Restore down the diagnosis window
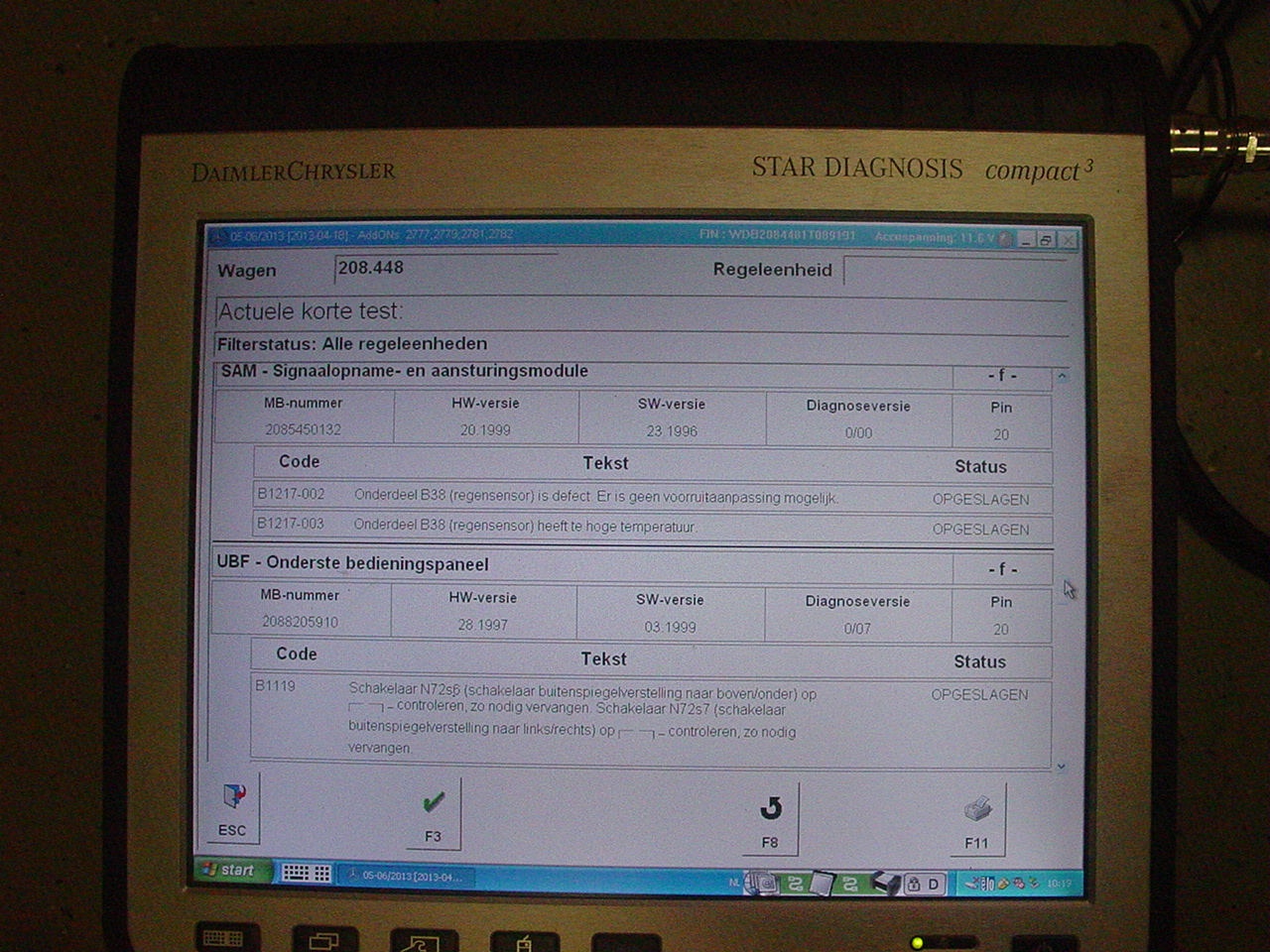 pyautogui.click(x=1046, y=240)
